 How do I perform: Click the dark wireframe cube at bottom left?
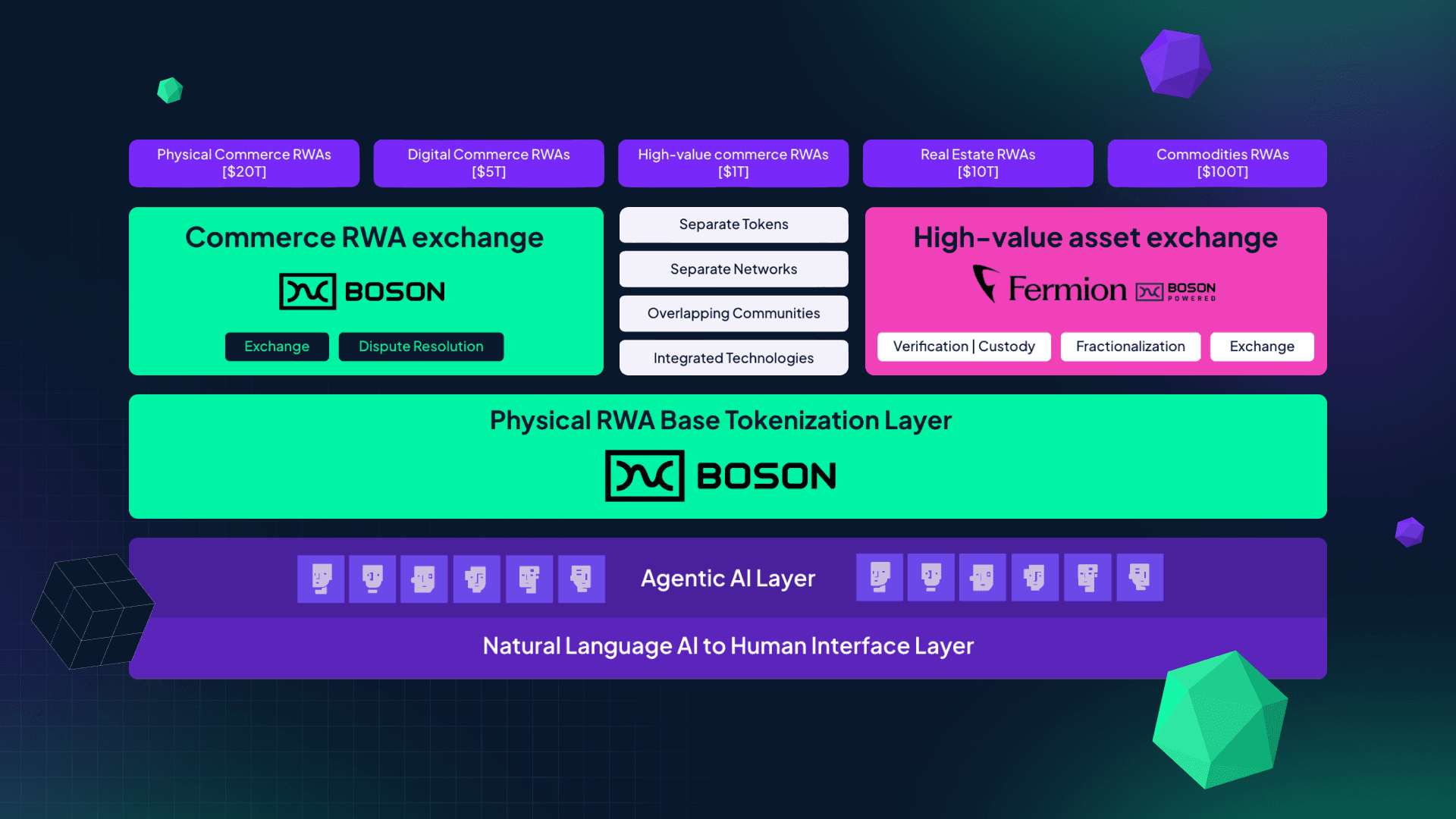coord(93,611)
